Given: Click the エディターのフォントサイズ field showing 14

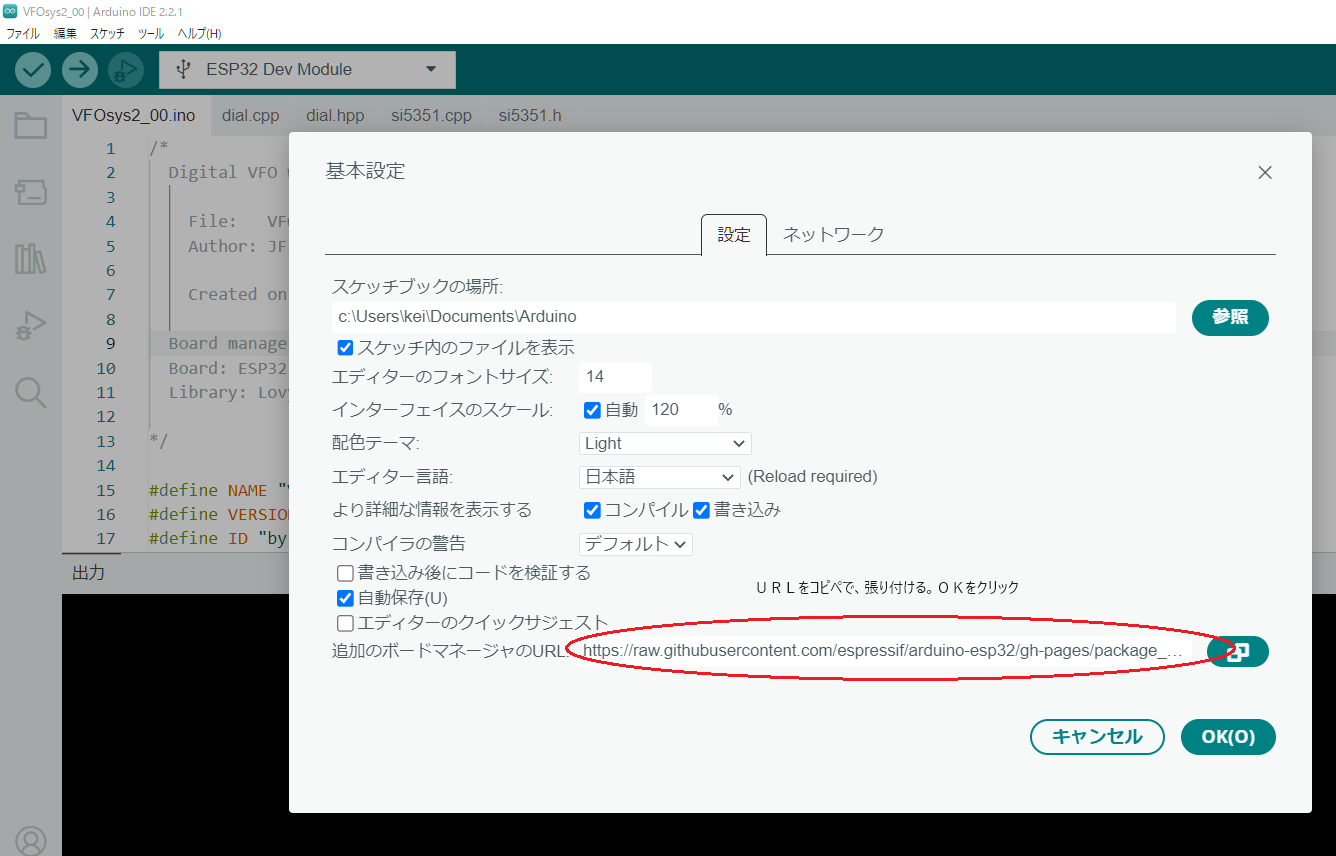Looking at the screenshot, I should (615, 377).
